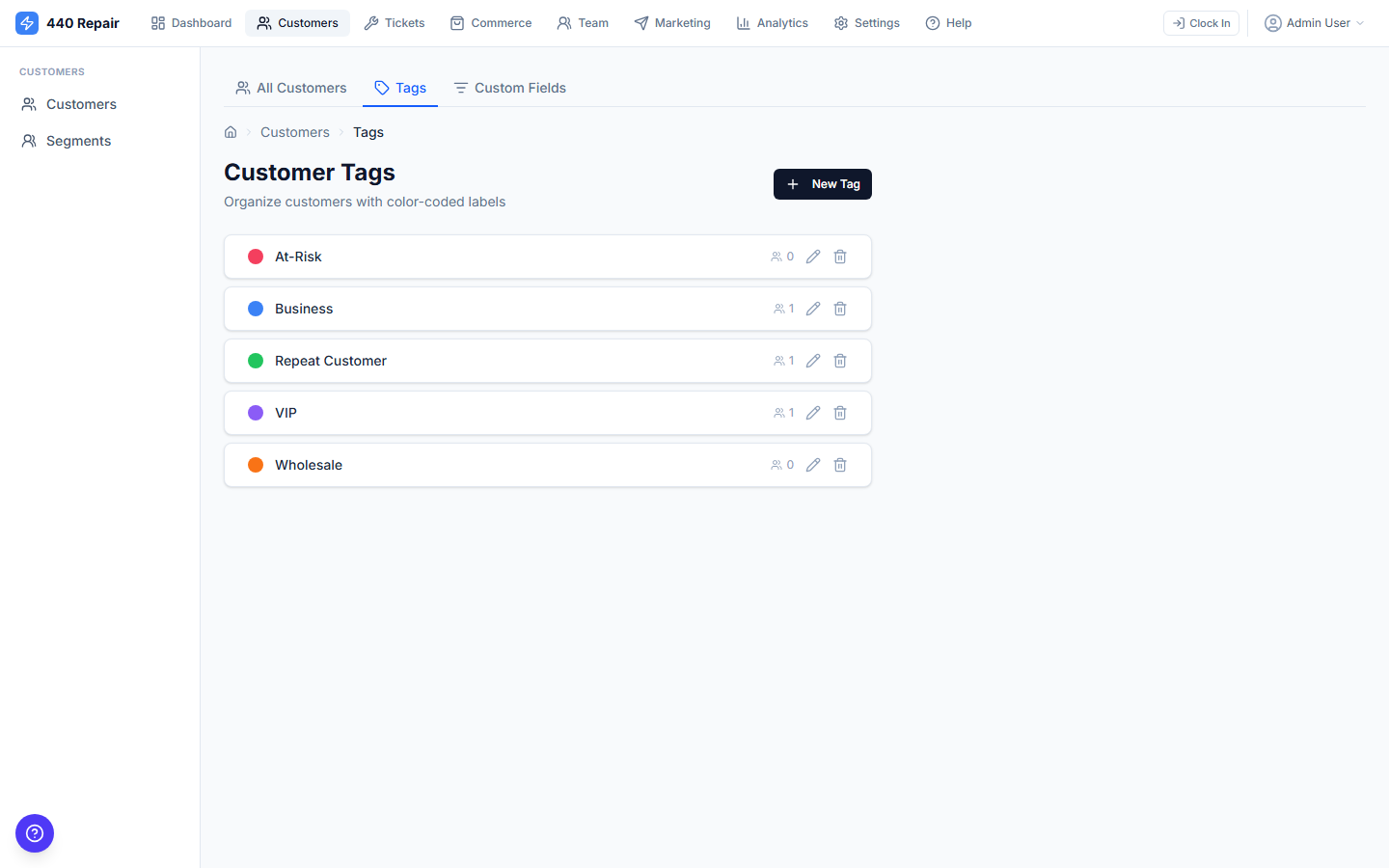Click the Clock In button

pos(1201,22)
